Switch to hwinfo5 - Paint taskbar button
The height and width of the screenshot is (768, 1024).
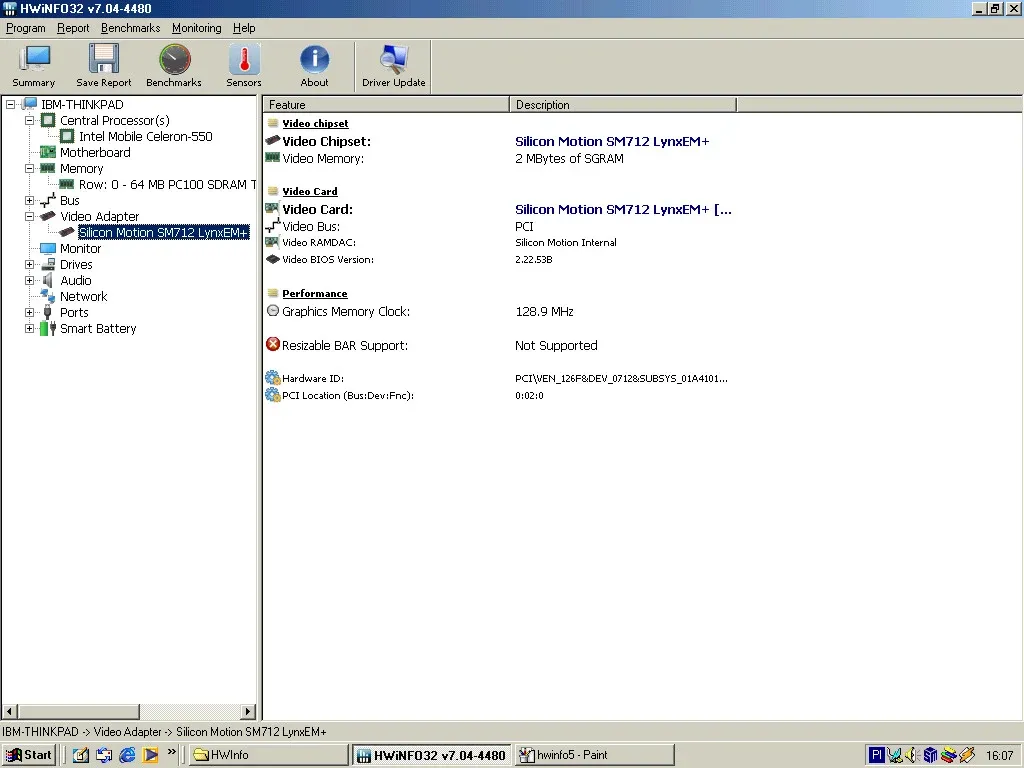(x=595, y=755)
